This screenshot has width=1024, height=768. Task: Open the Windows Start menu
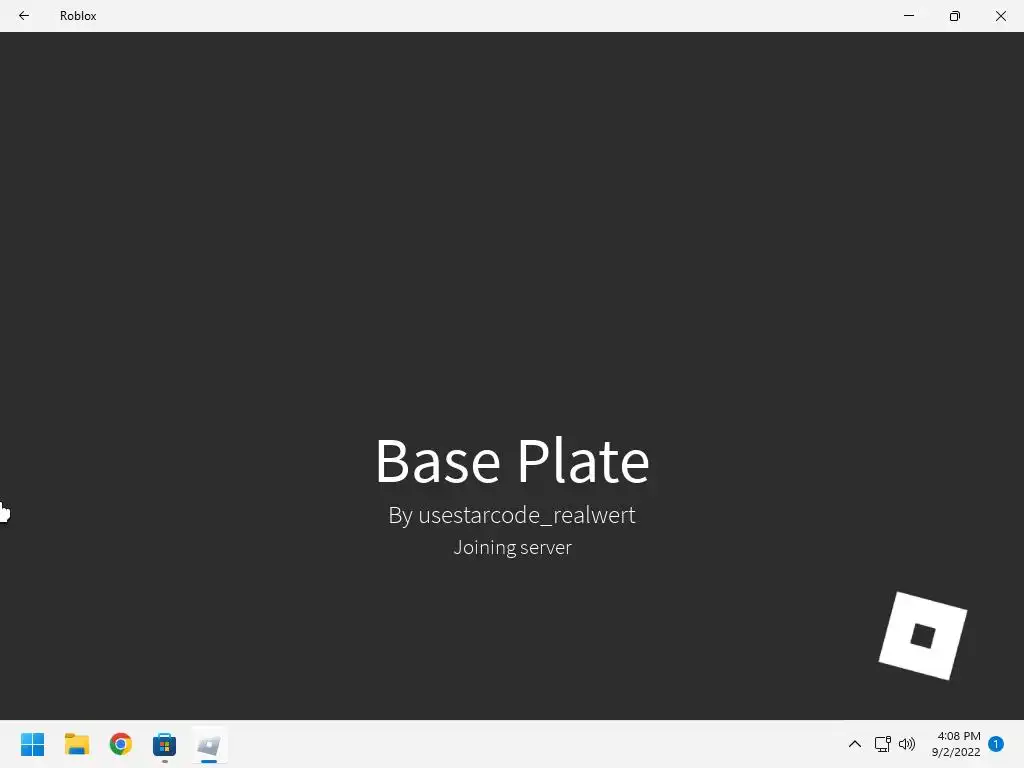pos(33,744)
